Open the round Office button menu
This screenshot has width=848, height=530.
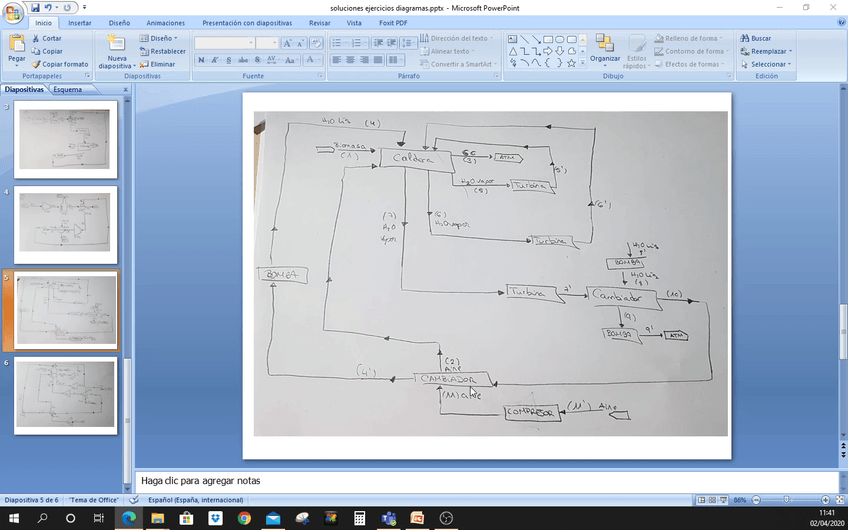(x=12, y=12)
